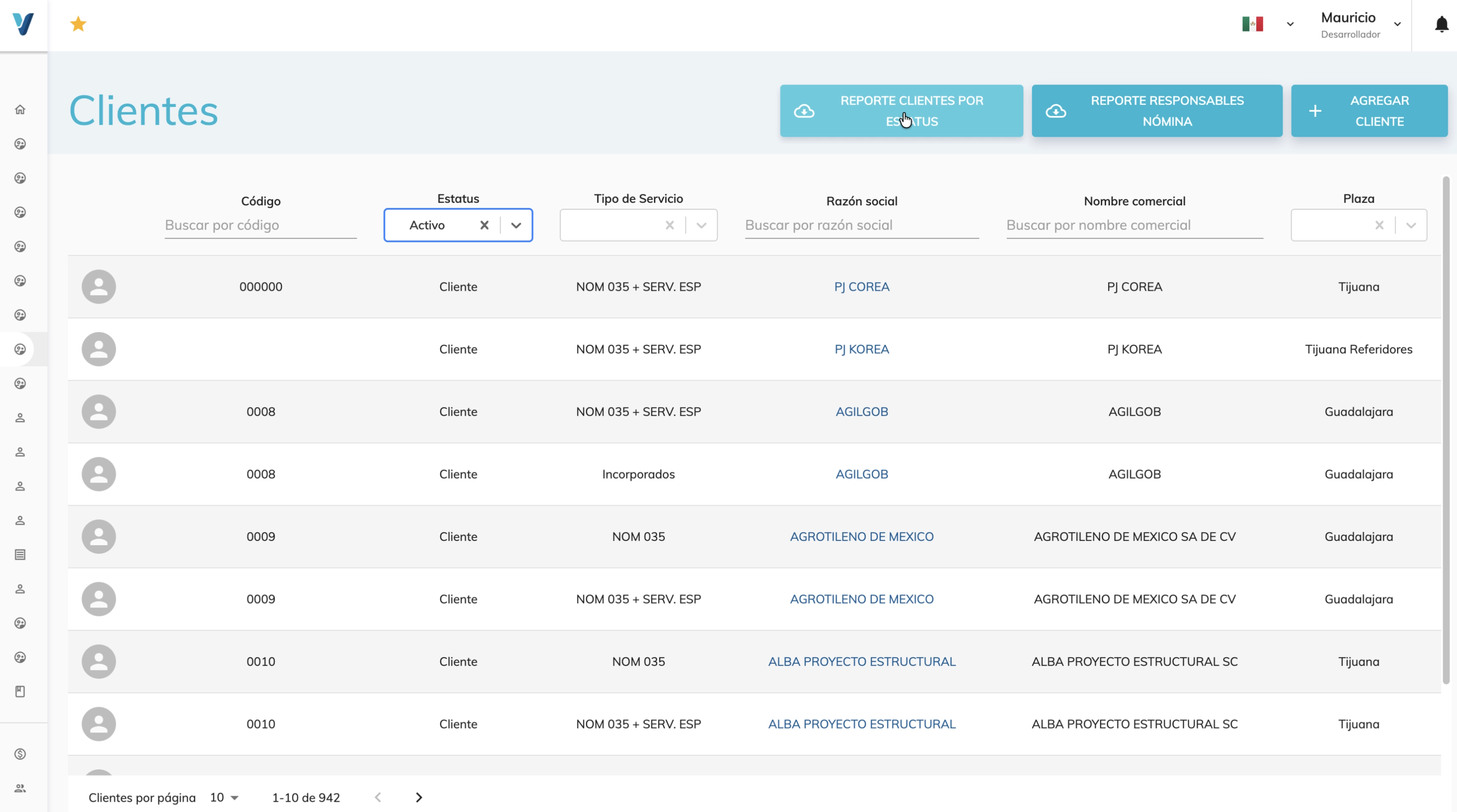Click the notifications bell icon
Image resolution: width=1457 pixels, height=812 pixels.
[x=1441, y=24]
